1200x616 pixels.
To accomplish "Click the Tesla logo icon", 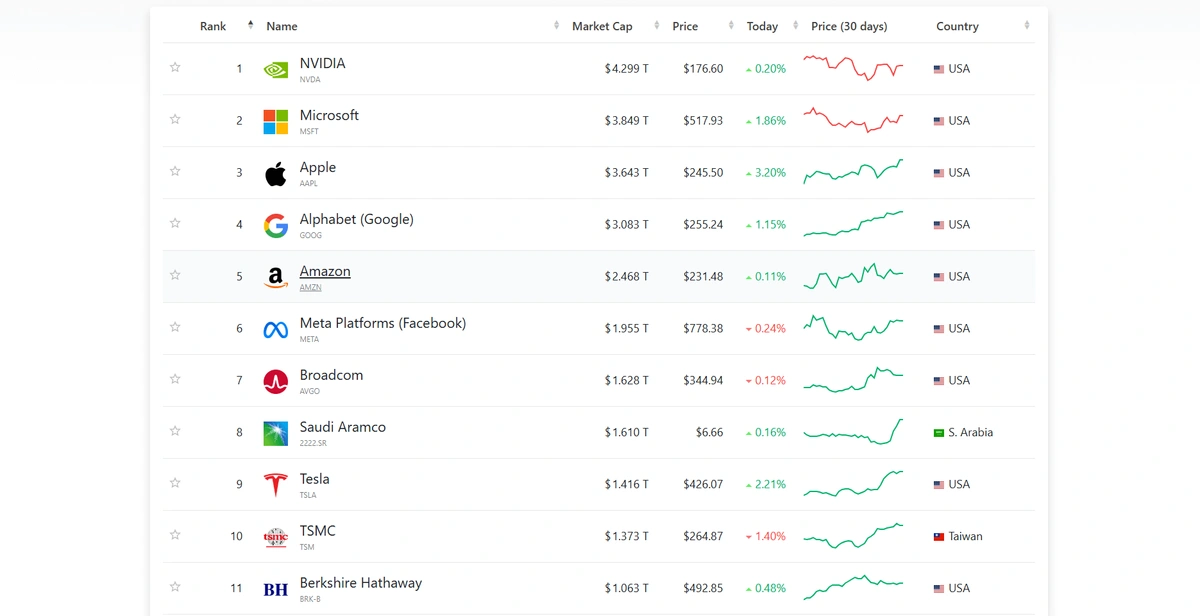I will point(275,486).
